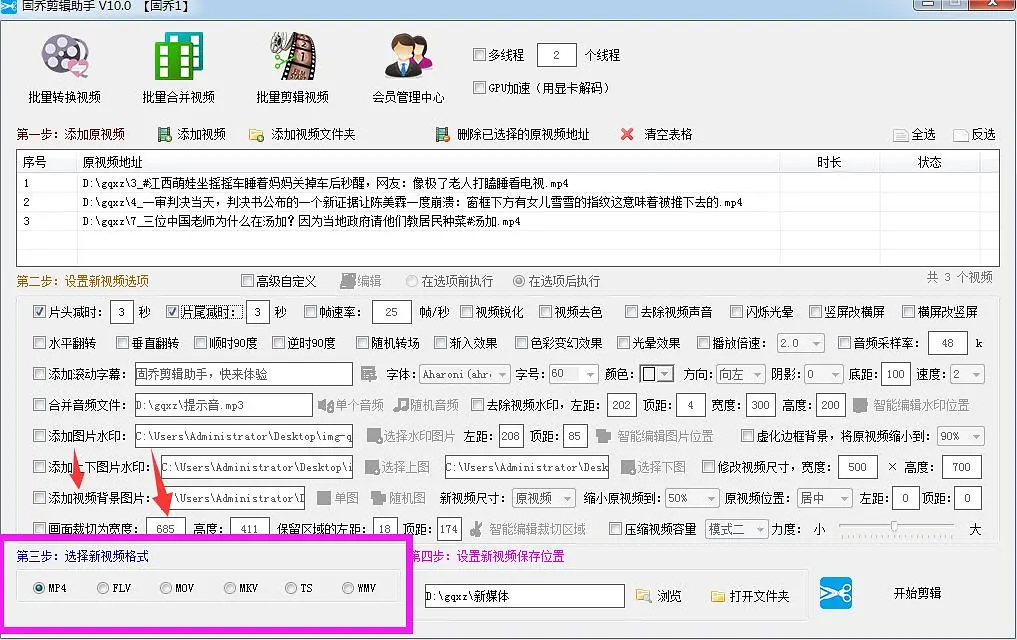Select row 2 video 一审判决当天

pos(507,202)
